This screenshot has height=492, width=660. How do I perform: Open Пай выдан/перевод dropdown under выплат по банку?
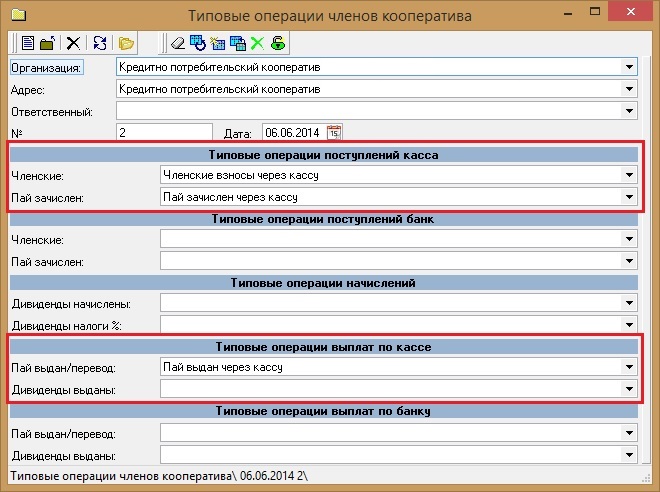coord(629,433)
